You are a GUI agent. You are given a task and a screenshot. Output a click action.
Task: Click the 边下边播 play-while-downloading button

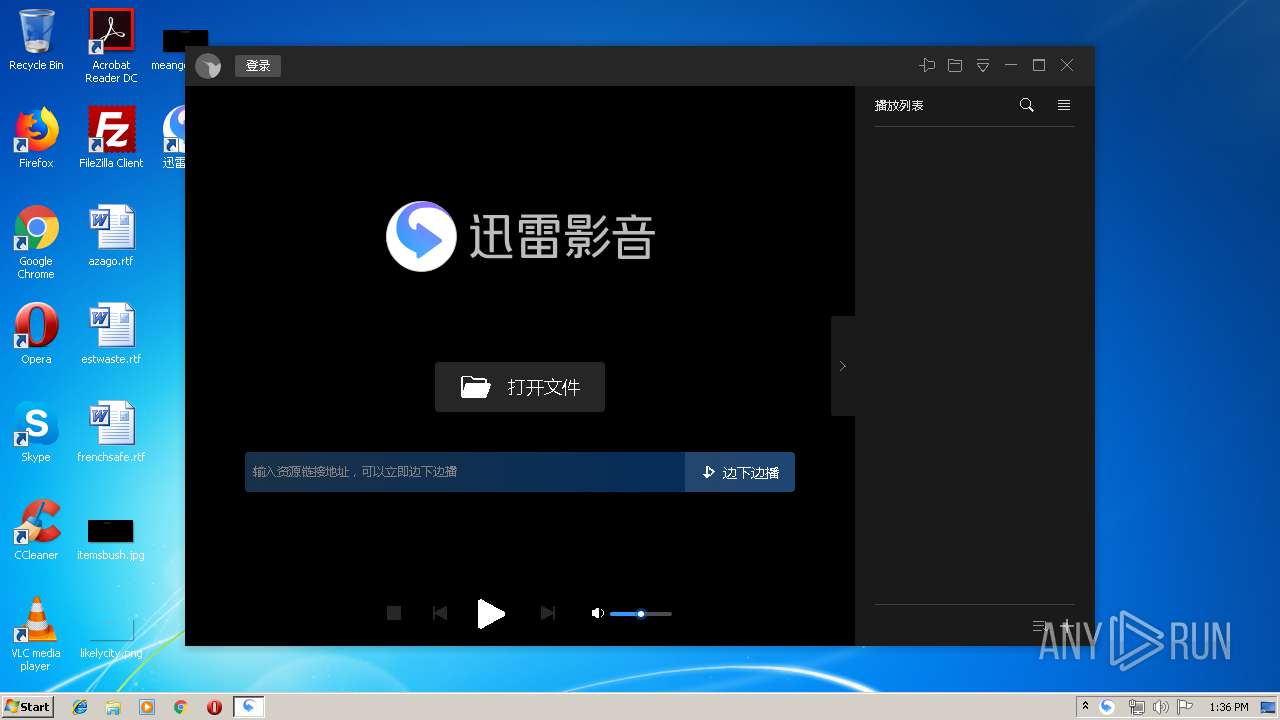740,472
